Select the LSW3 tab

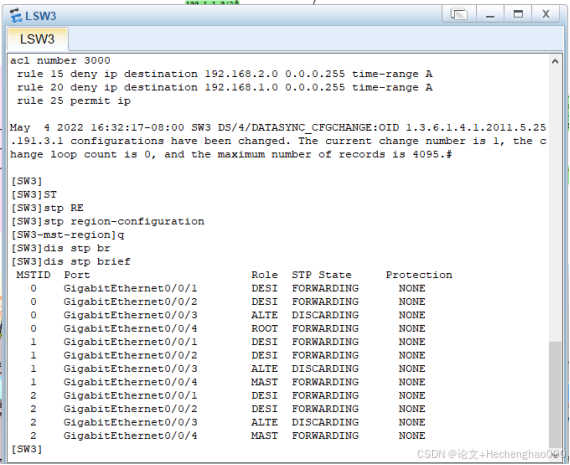coord(37,39)
